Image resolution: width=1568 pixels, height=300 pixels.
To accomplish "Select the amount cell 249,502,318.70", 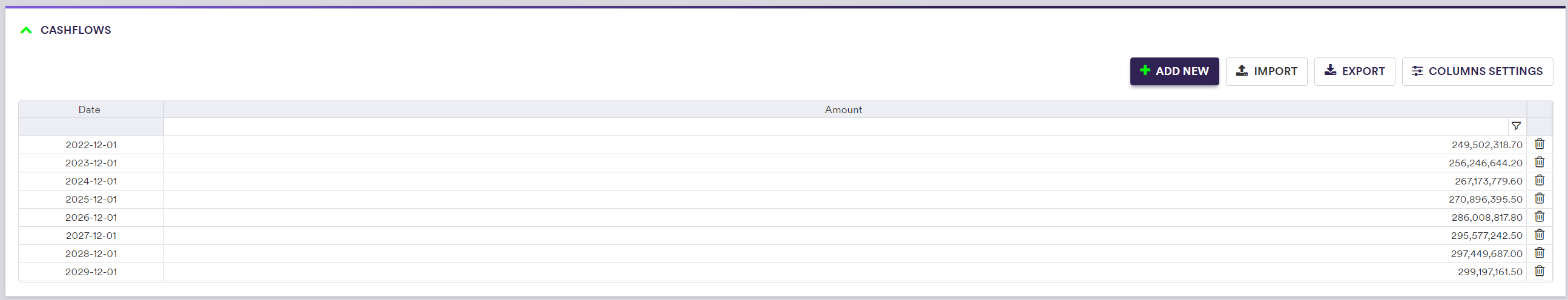I will (1486, 145).
